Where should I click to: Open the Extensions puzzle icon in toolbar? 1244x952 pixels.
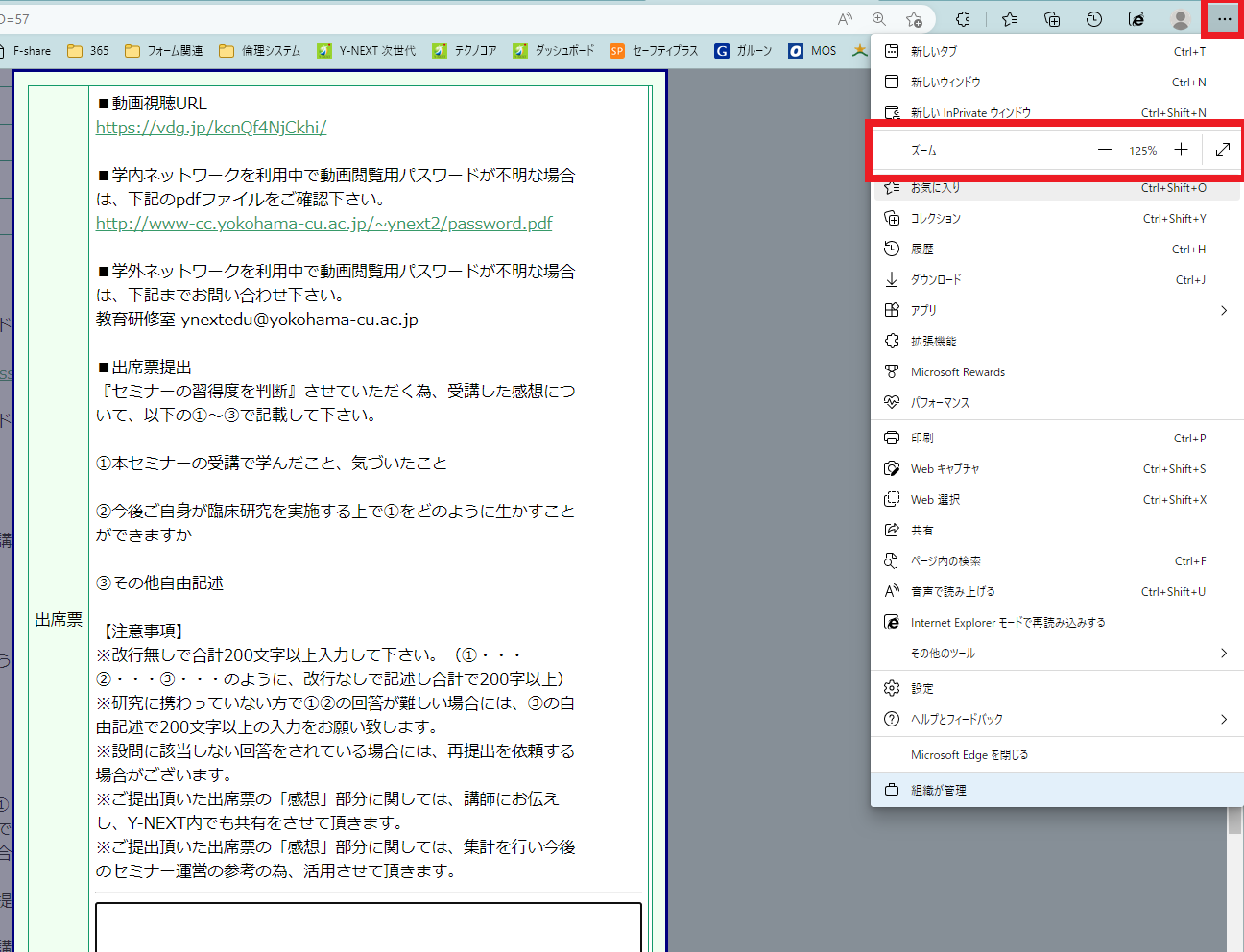[x=964, y=19]
